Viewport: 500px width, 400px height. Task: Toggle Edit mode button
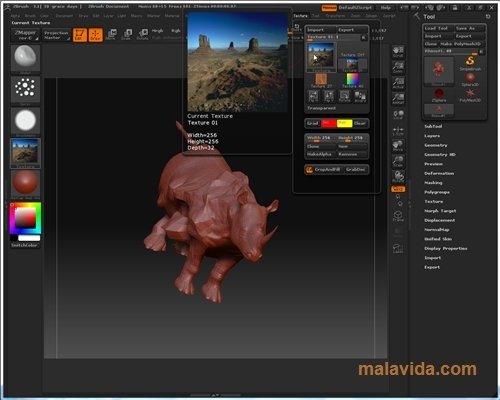click(x=80, y=35)
